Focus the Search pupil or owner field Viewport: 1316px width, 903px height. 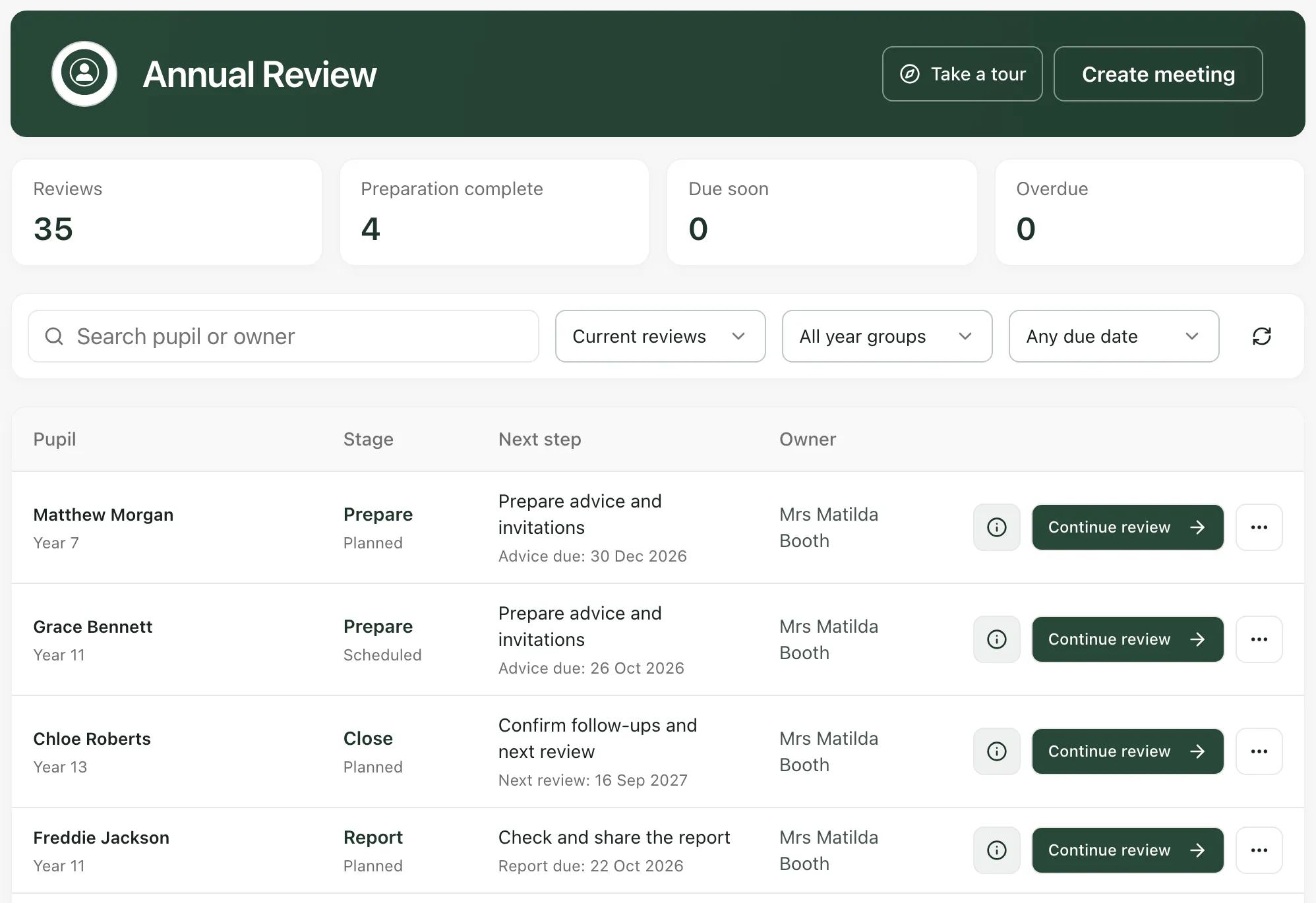click(x=284, y=336)
